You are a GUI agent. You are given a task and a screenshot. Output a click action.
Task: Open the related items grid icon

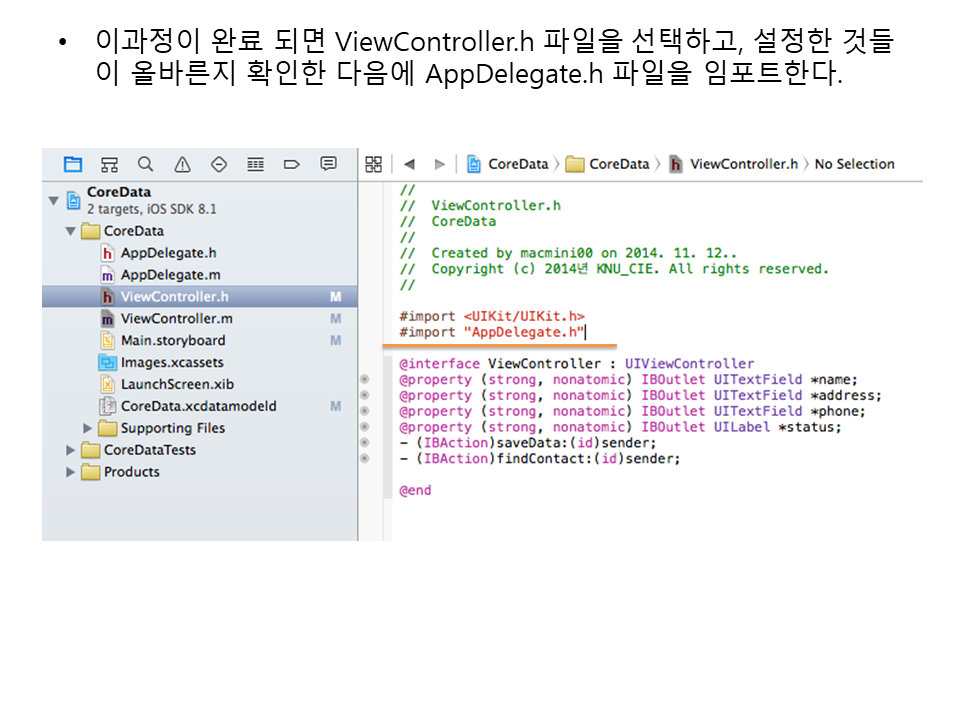pos(374,164)
